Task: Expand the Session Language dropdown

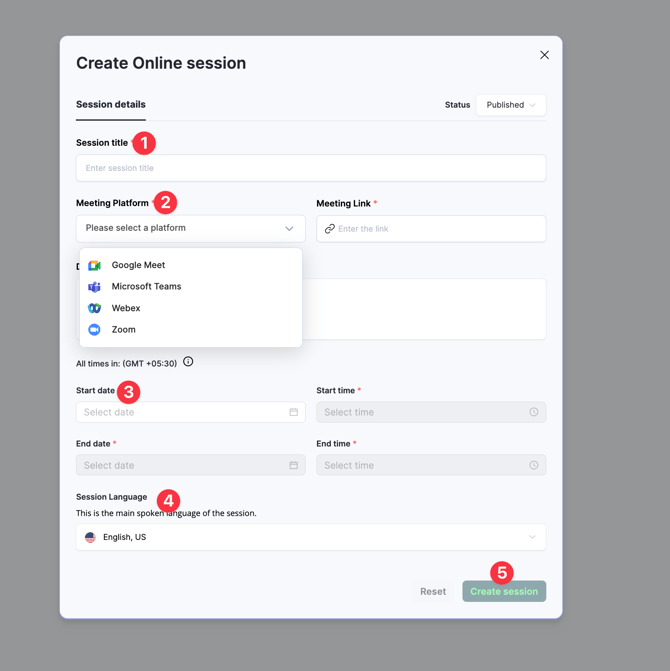Action: 531,537
